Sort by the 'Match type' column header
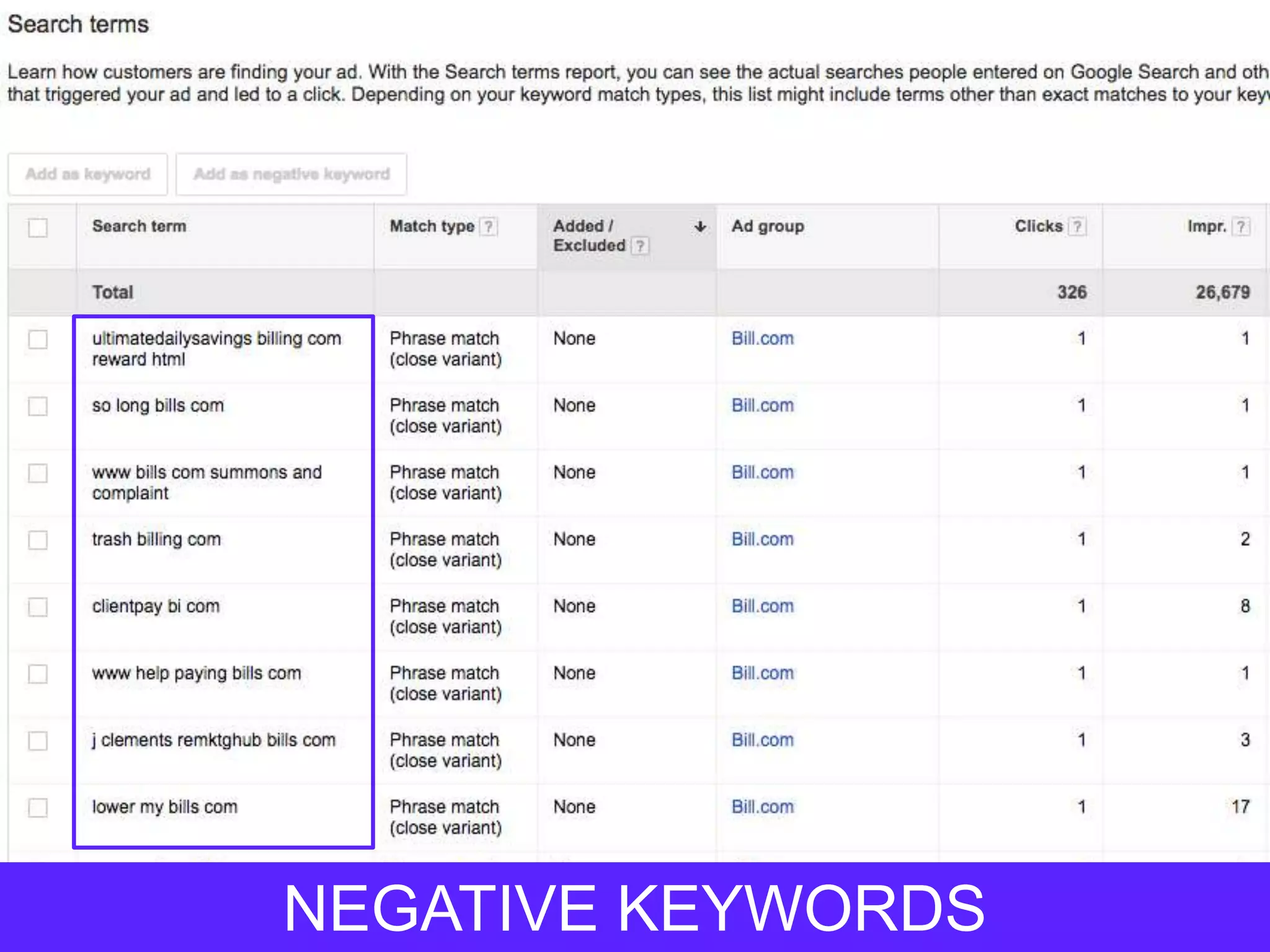The image size is (1270, 952). coord(432,226)
